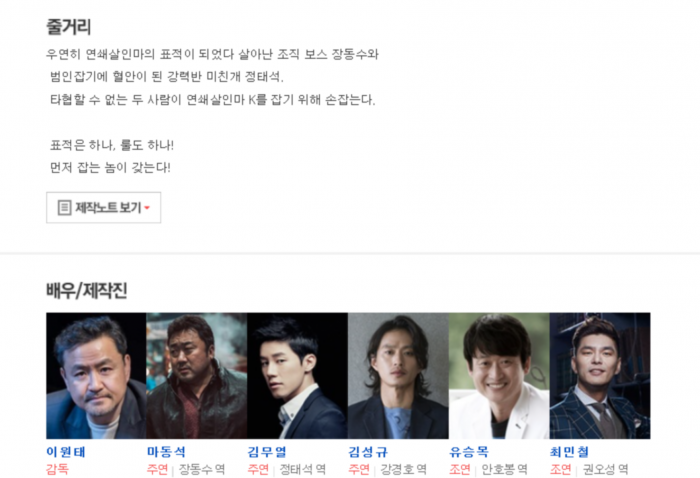Click the 장동수 역 role text

click(x=202, y=469)
